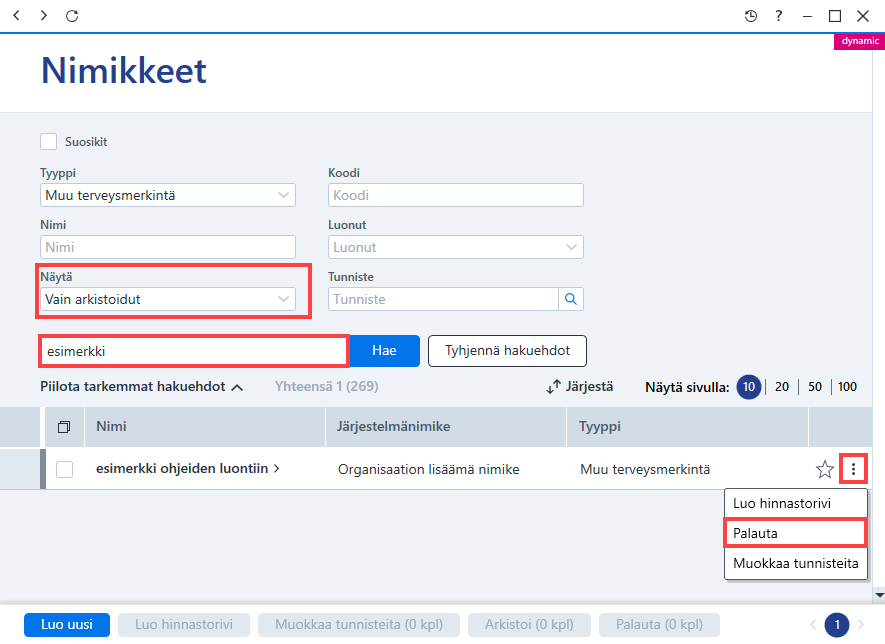Open the row's three-dot actions menu

tap(853, 468)
